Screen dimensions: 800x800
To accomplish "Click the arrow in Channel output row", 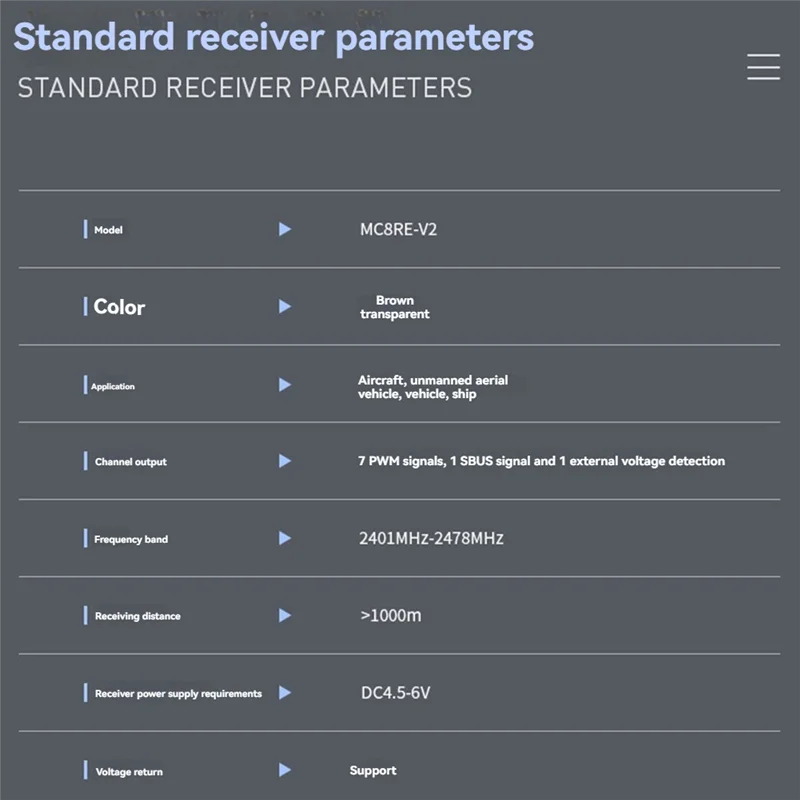I will 285,461.
